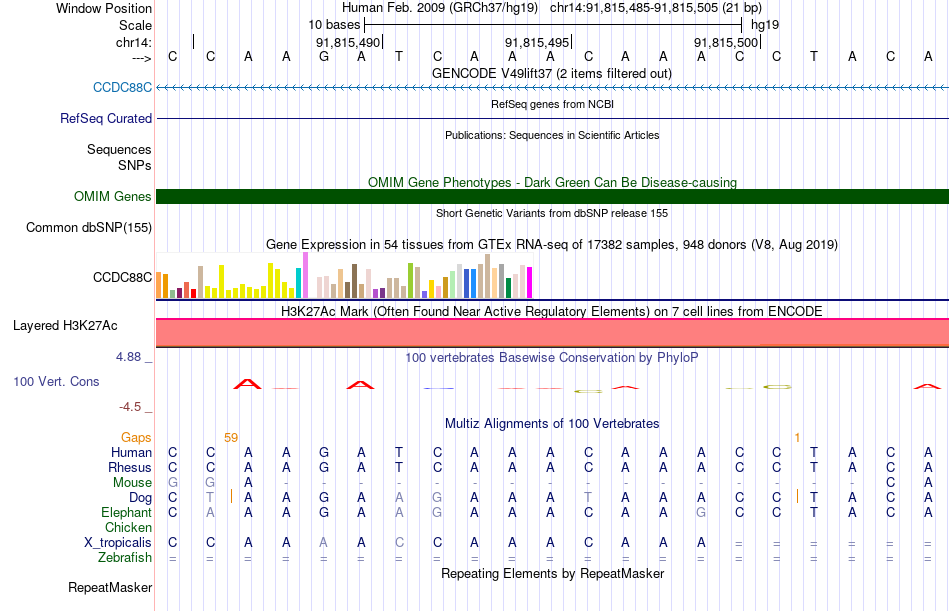This screenshot has height=611, width=950.
Task: Click the Repeating Elements by RepeatMasker title
Action: 552,573
